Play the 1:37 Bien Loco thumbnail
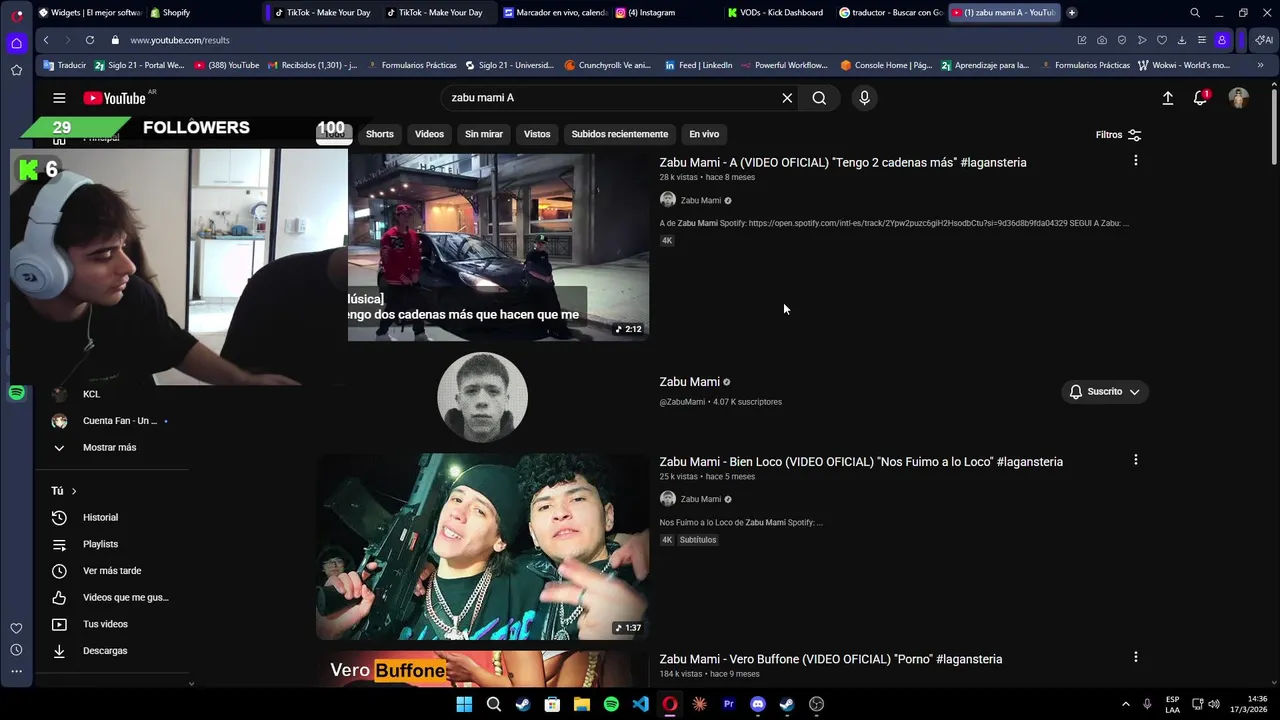Viewport: 1280px width, 720px height. pos(482,547)
